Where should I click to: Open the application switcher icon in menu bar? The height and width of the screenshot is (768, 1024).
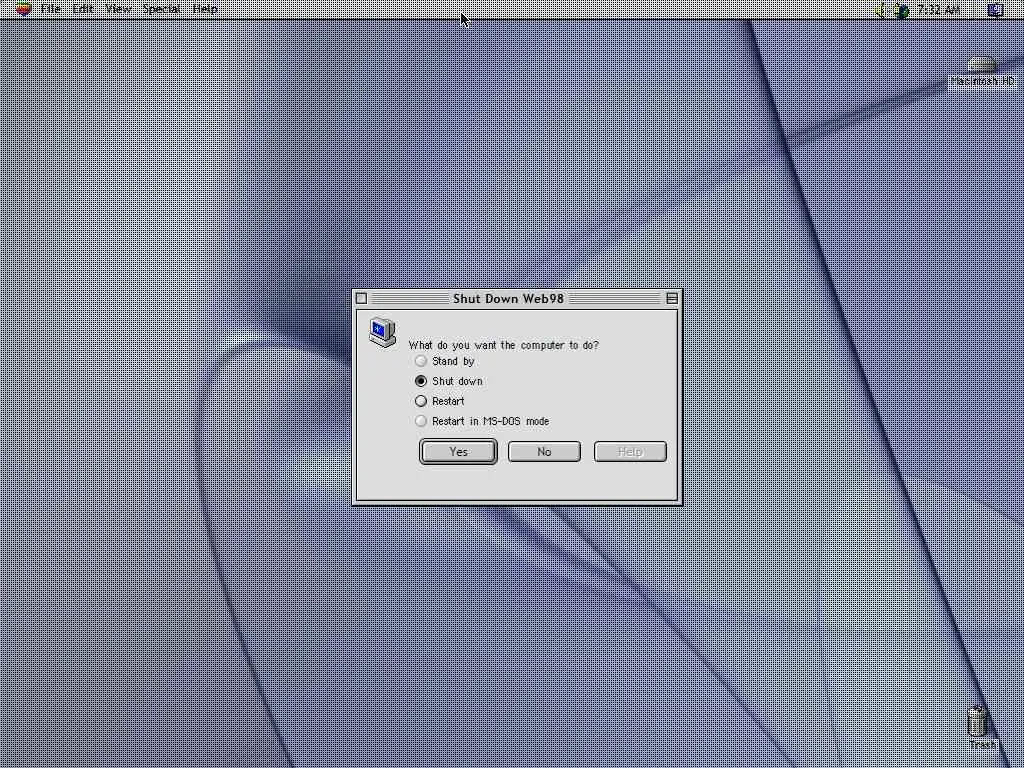click(x=995, y=10)
